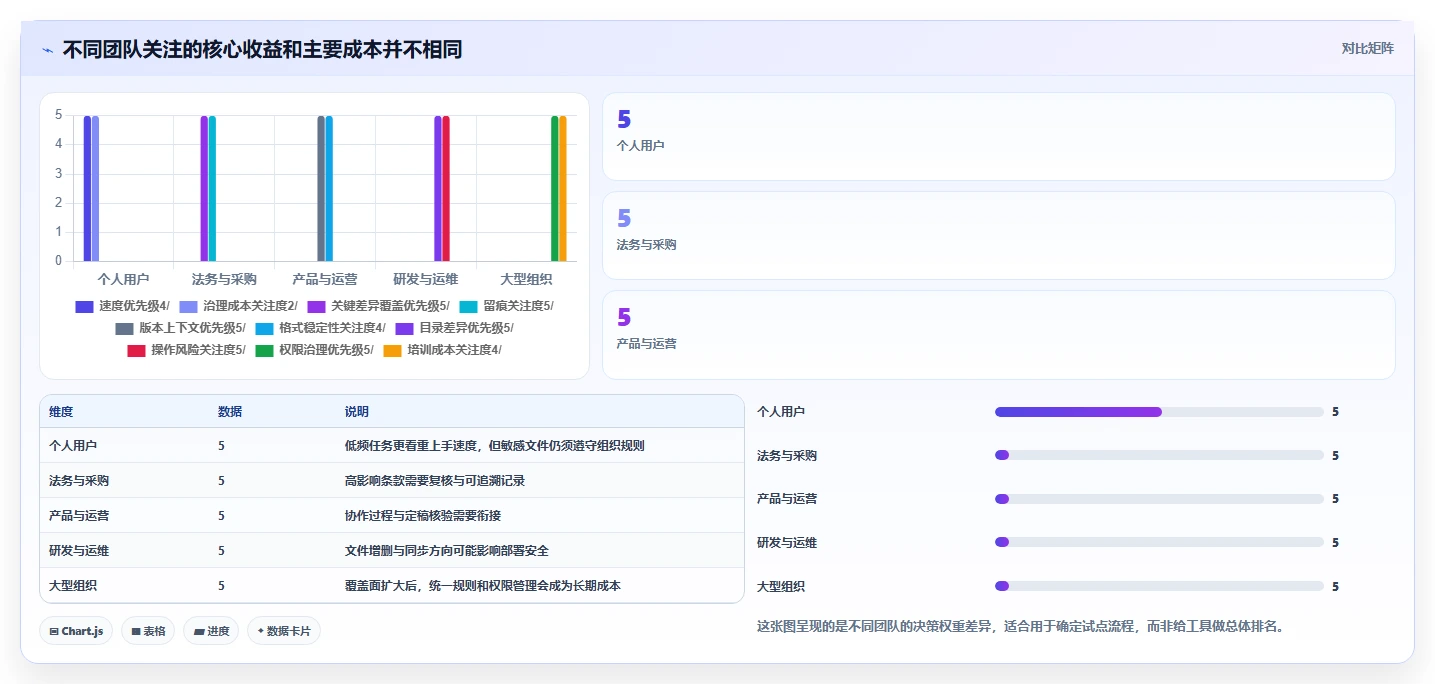The width and height of the screenshot is (1435, 684).
Task: Click the 法务与采购 progress bar
Action: tap(1159, 455)
